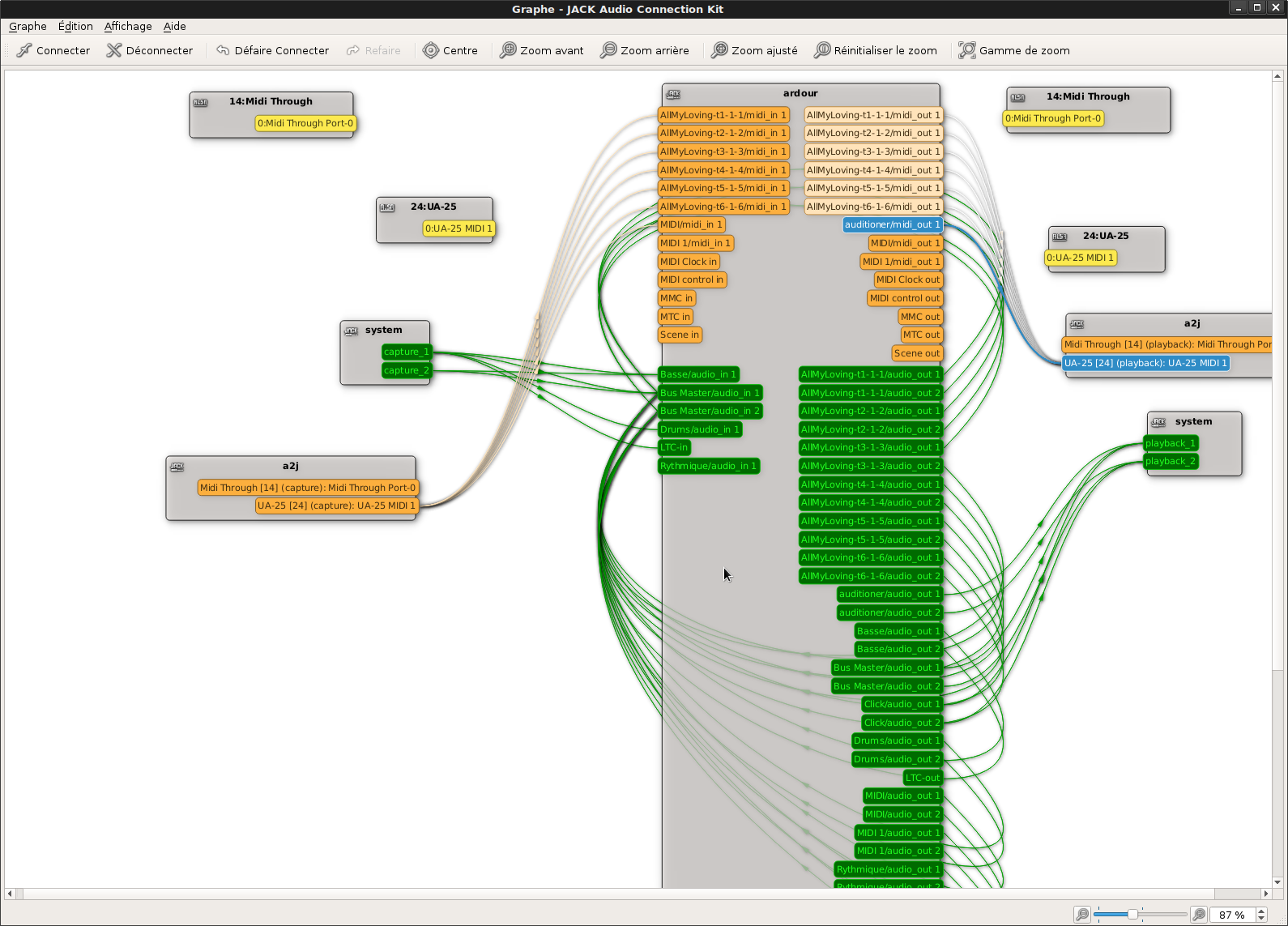Click the ardour node title
The height and width of the screenshot is (926, 1288).
800,93
